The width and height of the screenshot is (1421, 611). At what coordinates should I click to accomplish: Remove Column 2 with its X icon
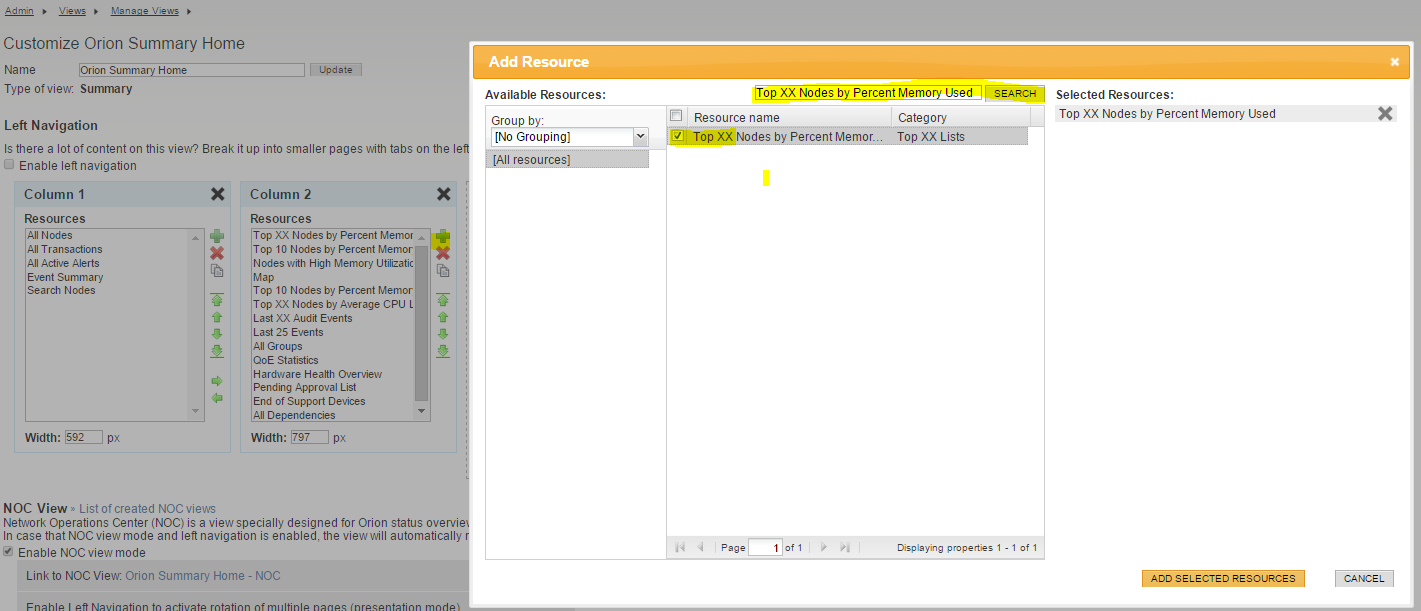[444, 194]
